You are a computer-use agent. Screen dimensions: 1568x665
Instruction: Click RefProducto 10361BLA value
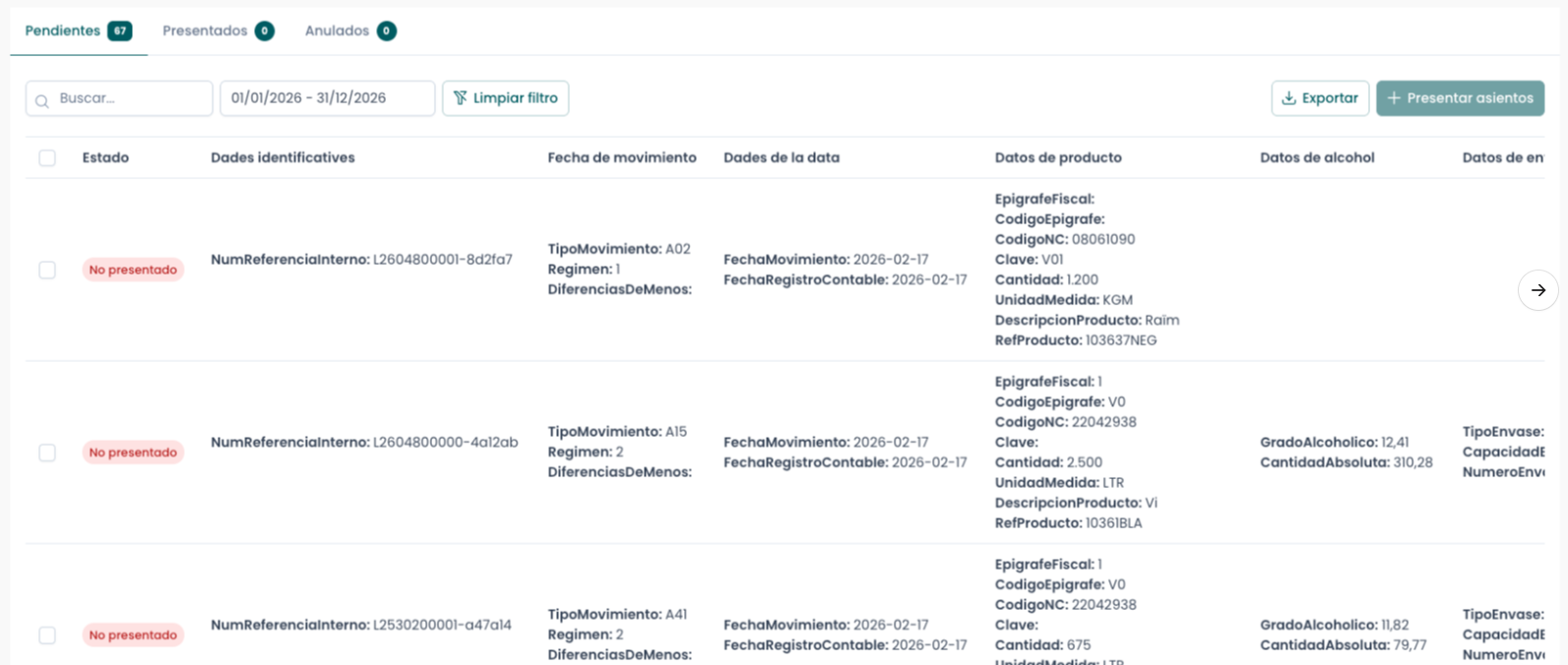1114,523
